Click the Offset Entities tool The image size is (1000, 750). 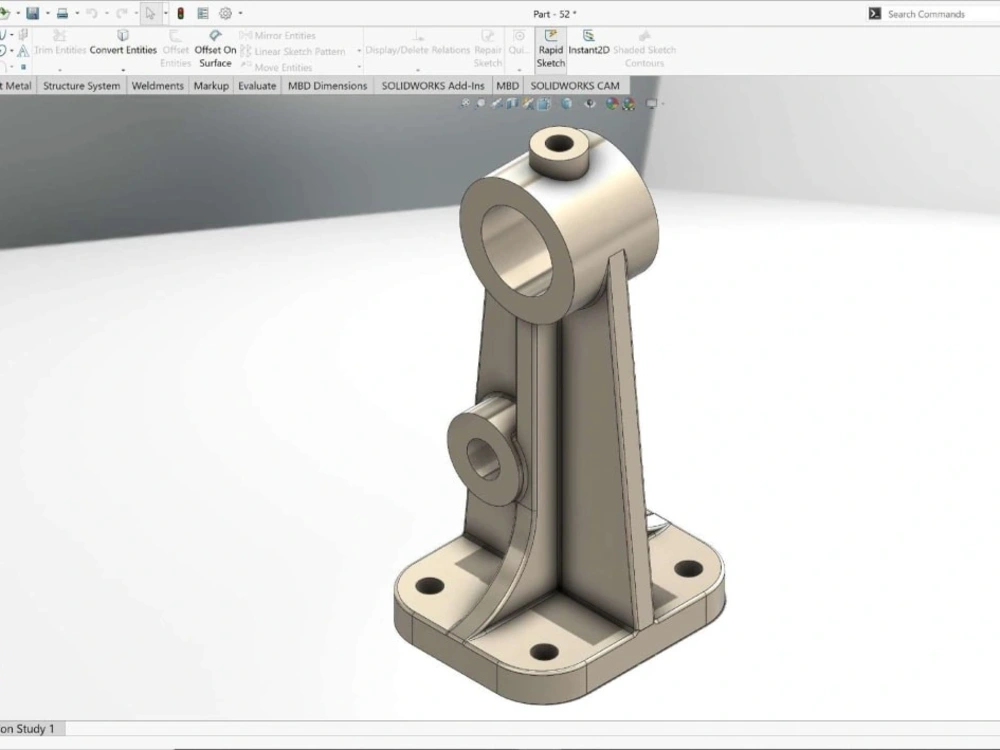point(175,49)
